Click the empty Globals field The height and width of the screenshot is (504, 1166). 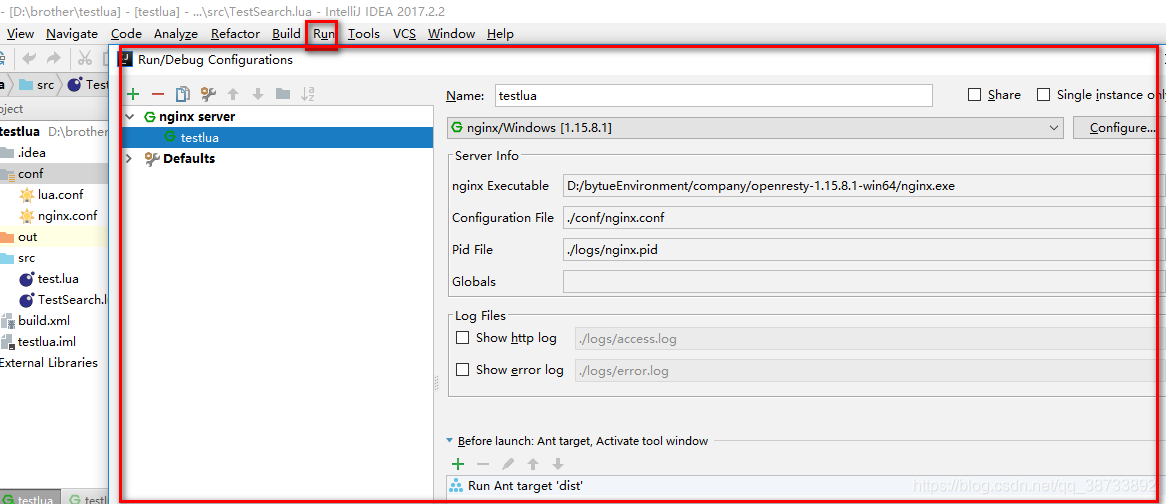coord(864,282)
